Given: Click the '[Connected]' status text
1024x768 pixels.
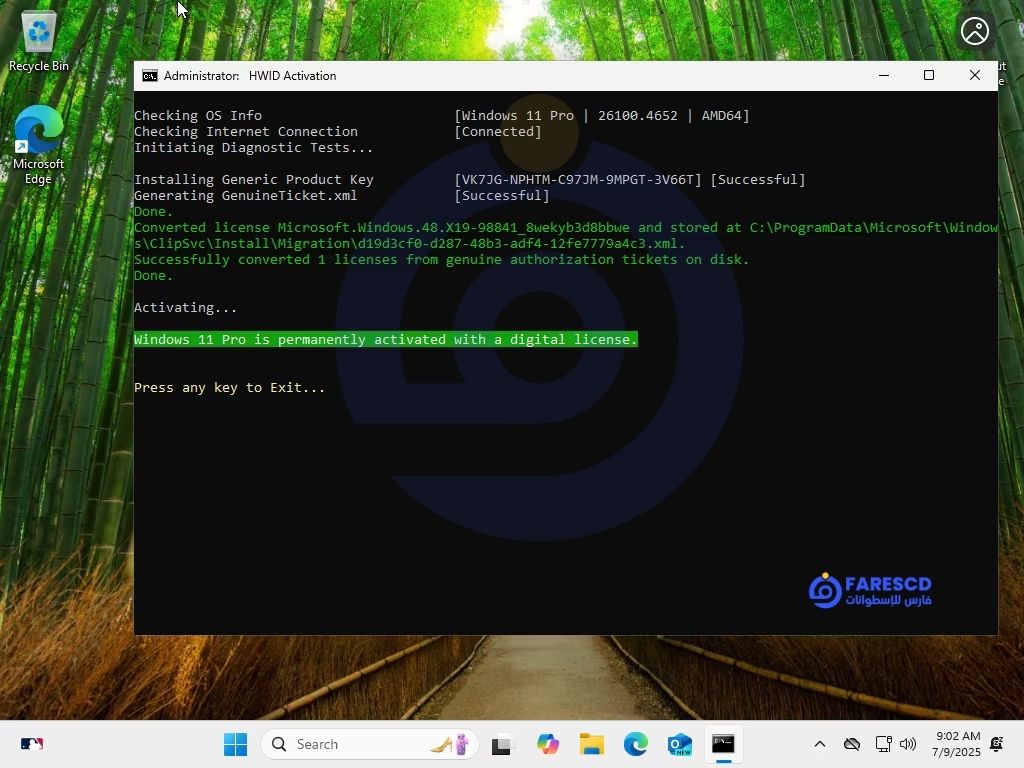Looking at the screenshot, I should pos(498,131).
